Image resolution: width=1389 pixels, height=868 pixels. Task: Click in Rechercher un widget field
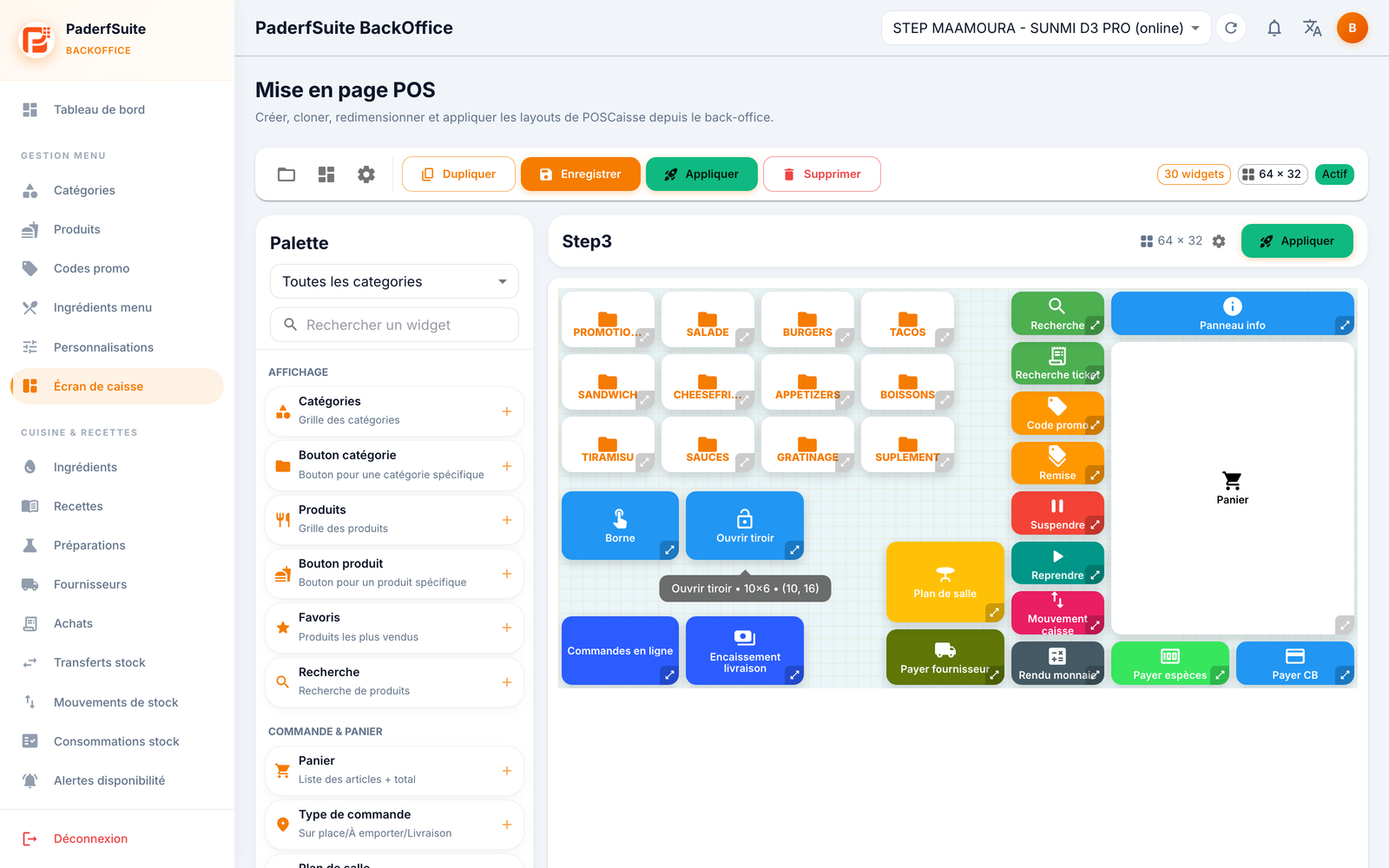coord(394,325)
